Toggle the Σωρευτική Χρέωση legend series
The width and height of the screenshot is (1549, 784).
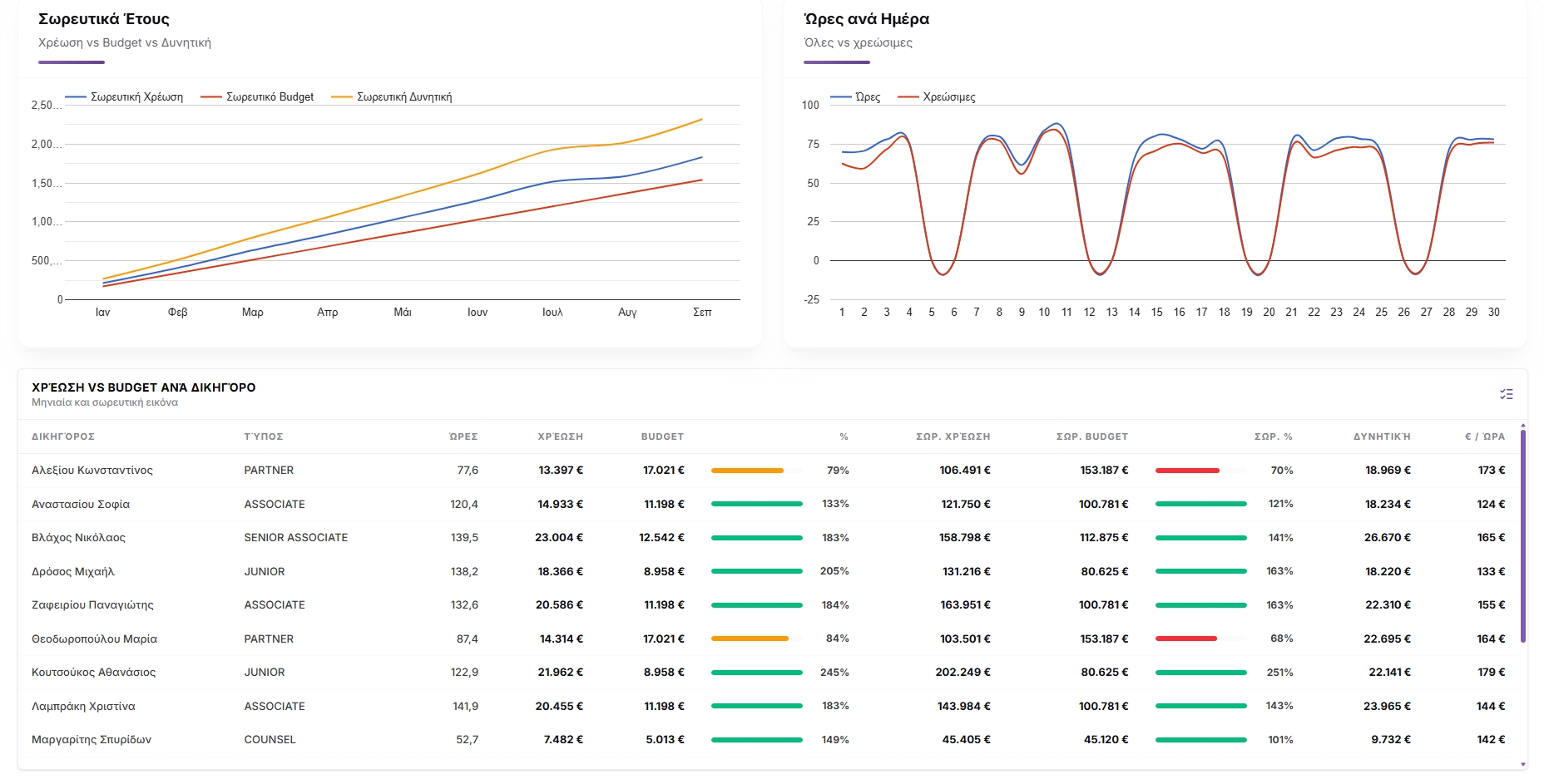pyautogui.click(x=124, y=97)
